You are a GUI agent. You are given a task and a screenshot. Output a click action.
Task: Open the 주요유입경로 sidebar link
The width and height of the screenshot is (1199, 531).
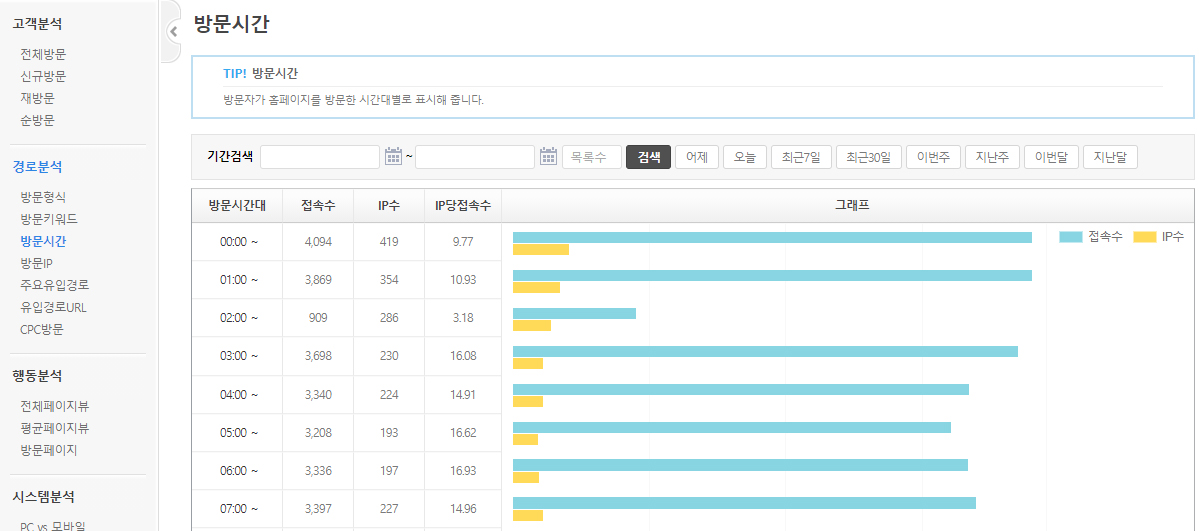pyautogui.click(x=54, y=285)
